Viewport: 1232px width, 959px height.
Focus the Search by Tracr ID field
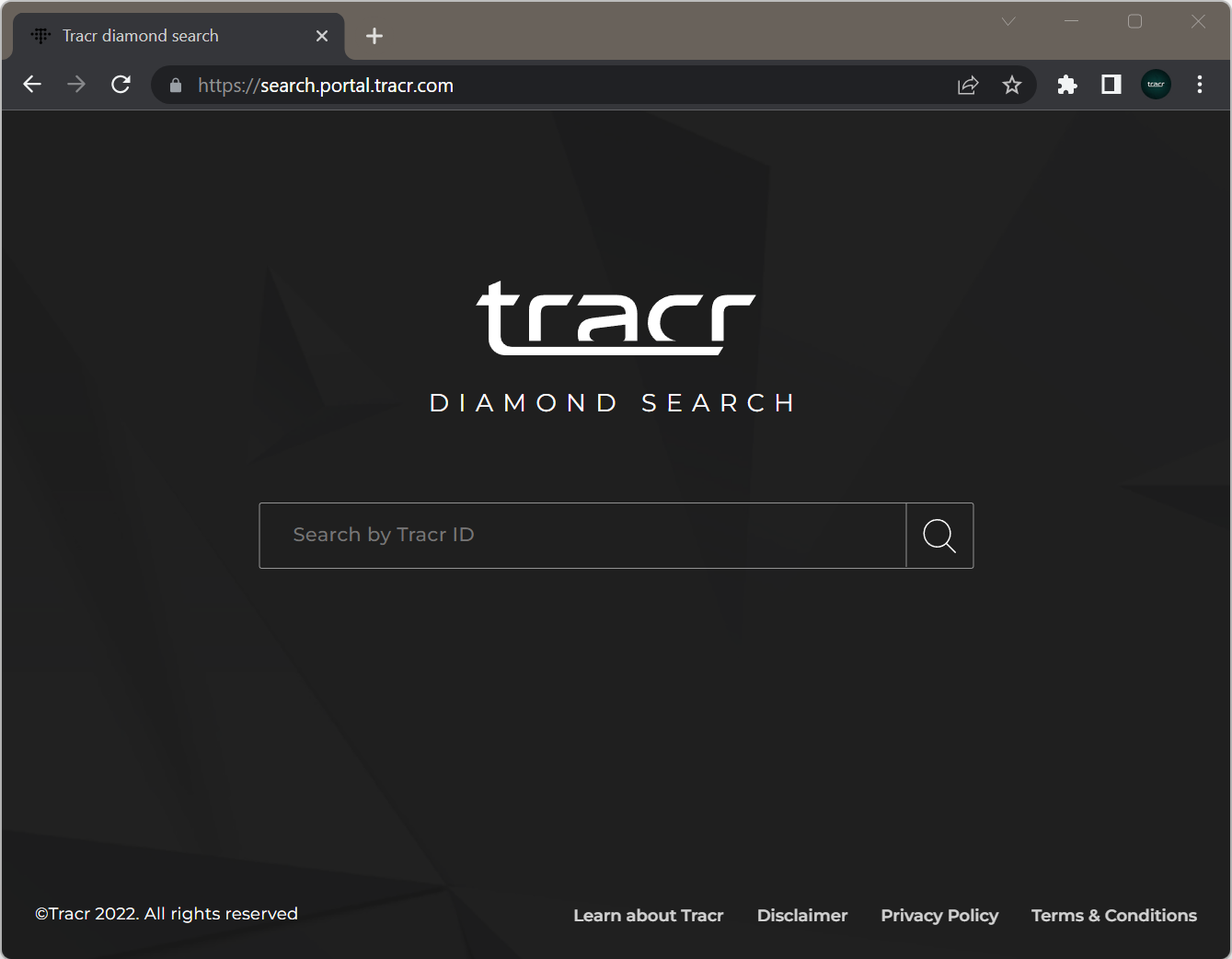click(x=582, y=536)
